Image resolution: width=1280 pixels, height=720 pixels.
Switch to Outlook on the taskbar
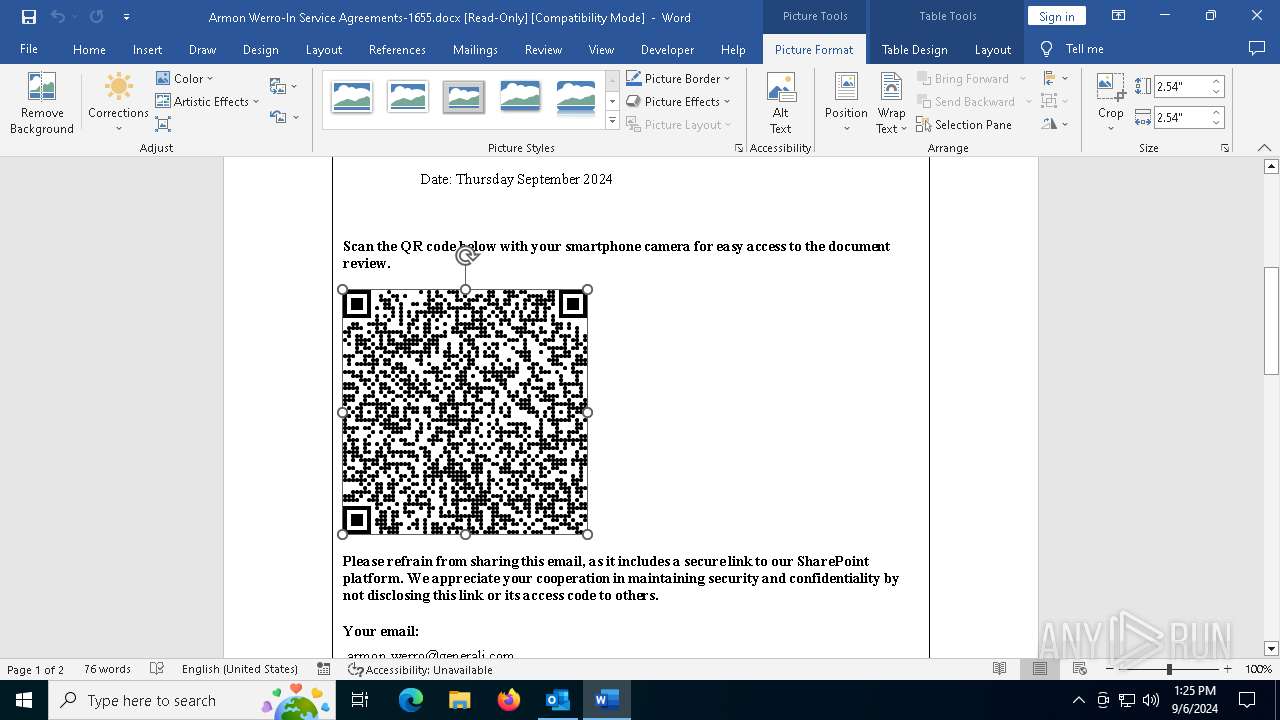coord(557,700)
